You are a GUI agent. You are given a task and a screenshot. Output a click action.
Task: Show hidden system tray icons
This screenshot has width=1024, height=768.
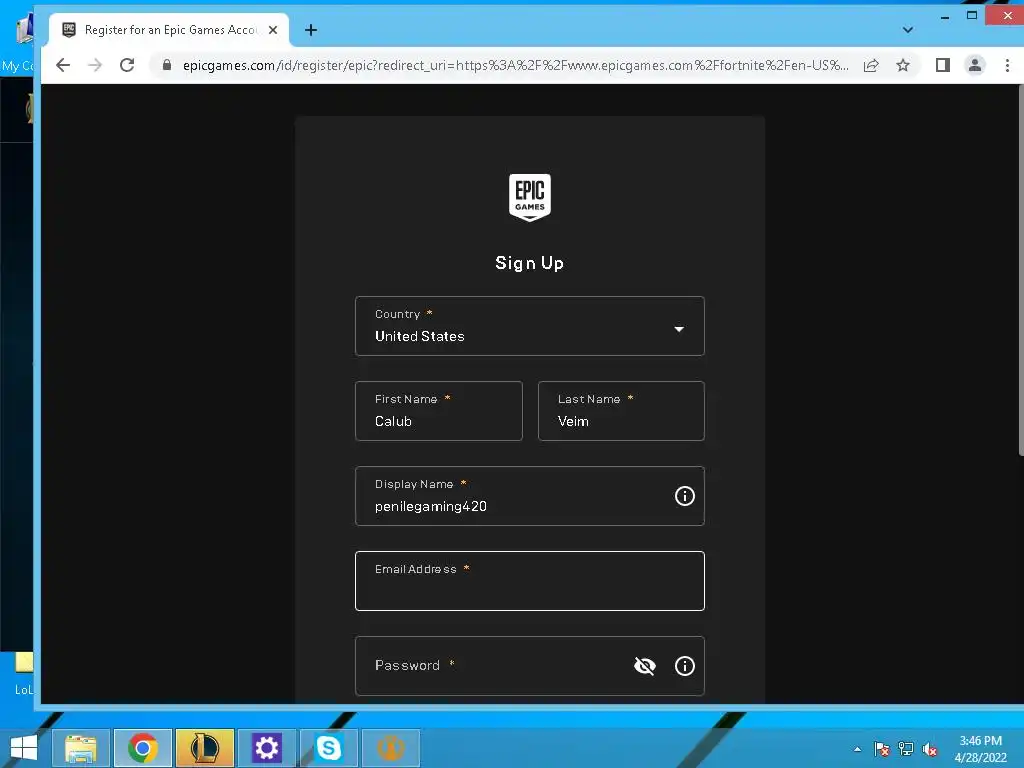click(x=857, y=749)
